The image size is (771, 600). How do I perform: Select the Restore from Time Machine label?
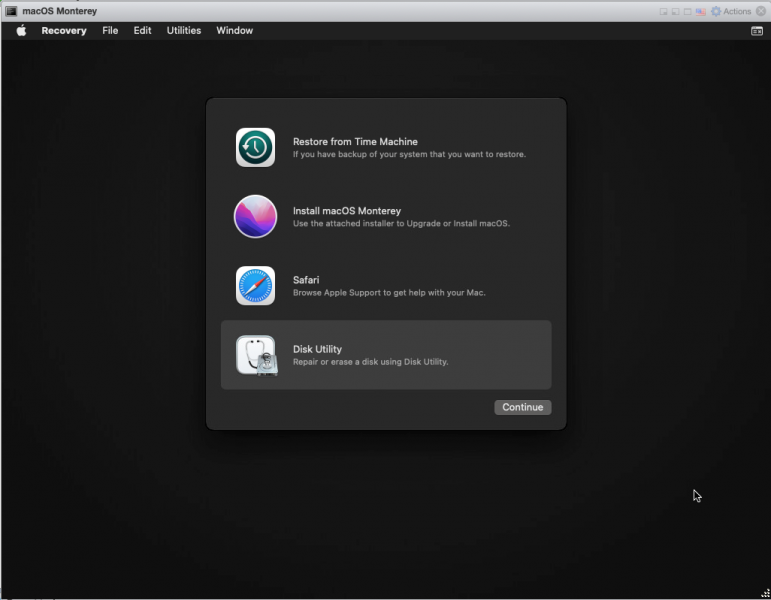pos(355,142)
